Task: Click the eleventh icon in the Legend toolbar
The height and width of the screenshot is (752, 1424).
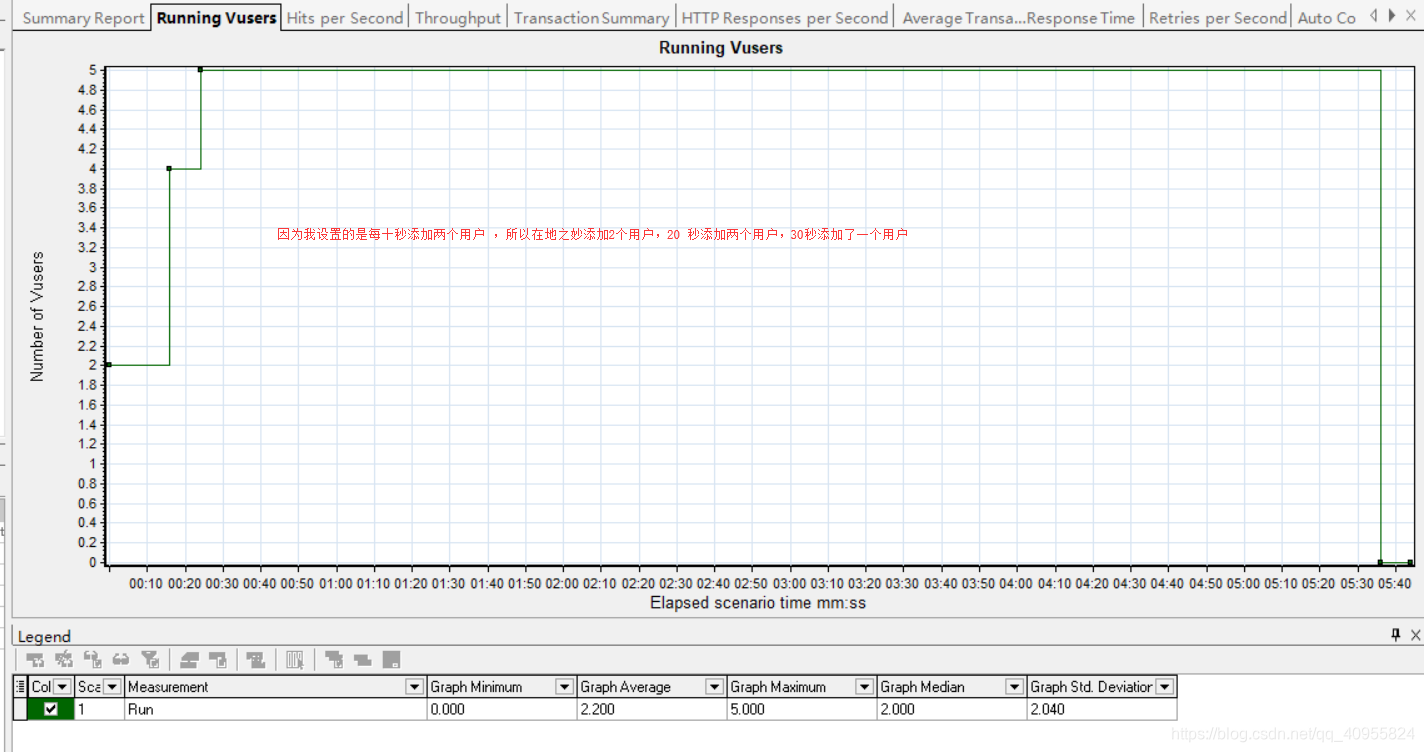Action: pos(362,660)
